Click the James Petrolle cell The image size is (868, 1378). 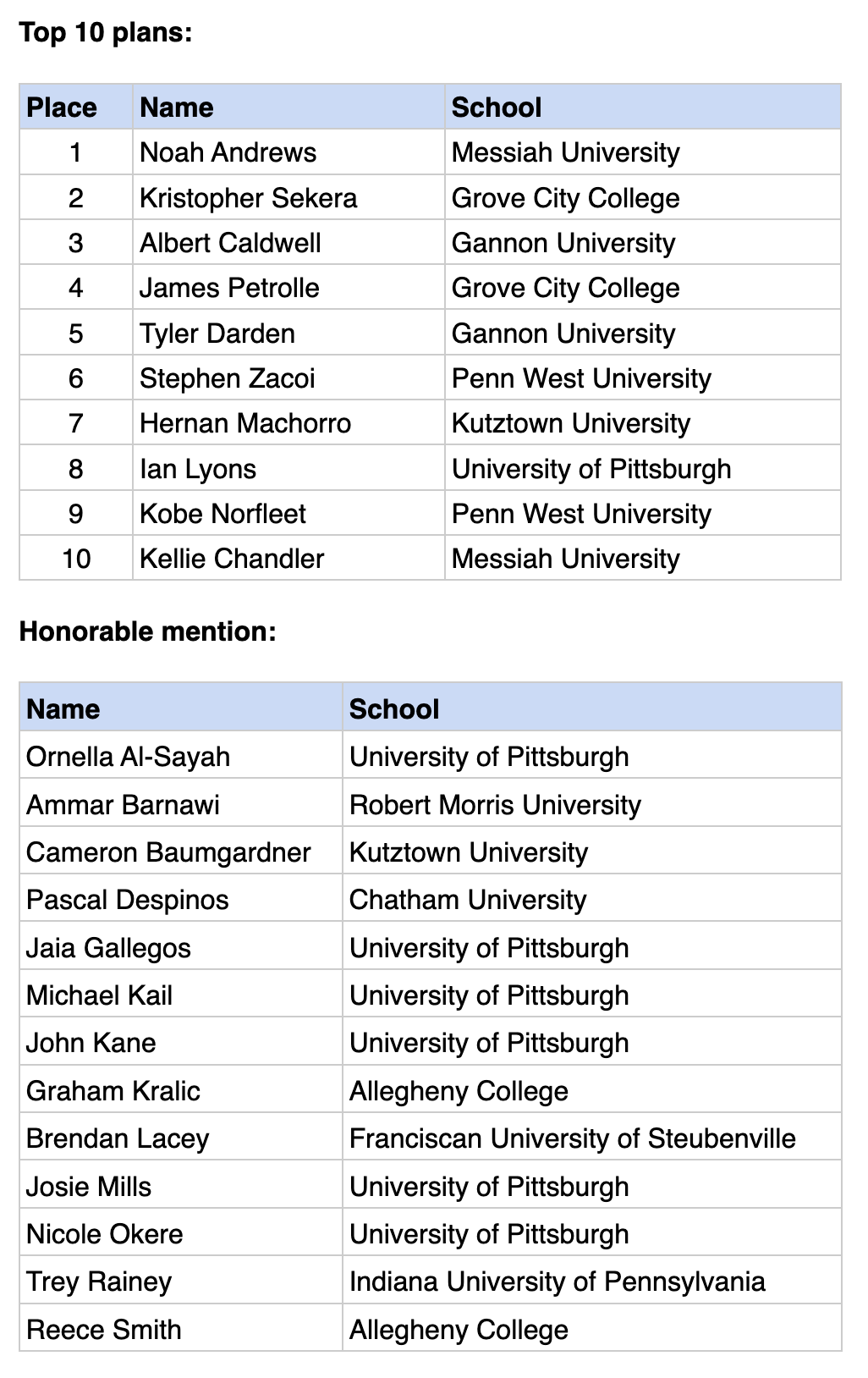point(229,288)
